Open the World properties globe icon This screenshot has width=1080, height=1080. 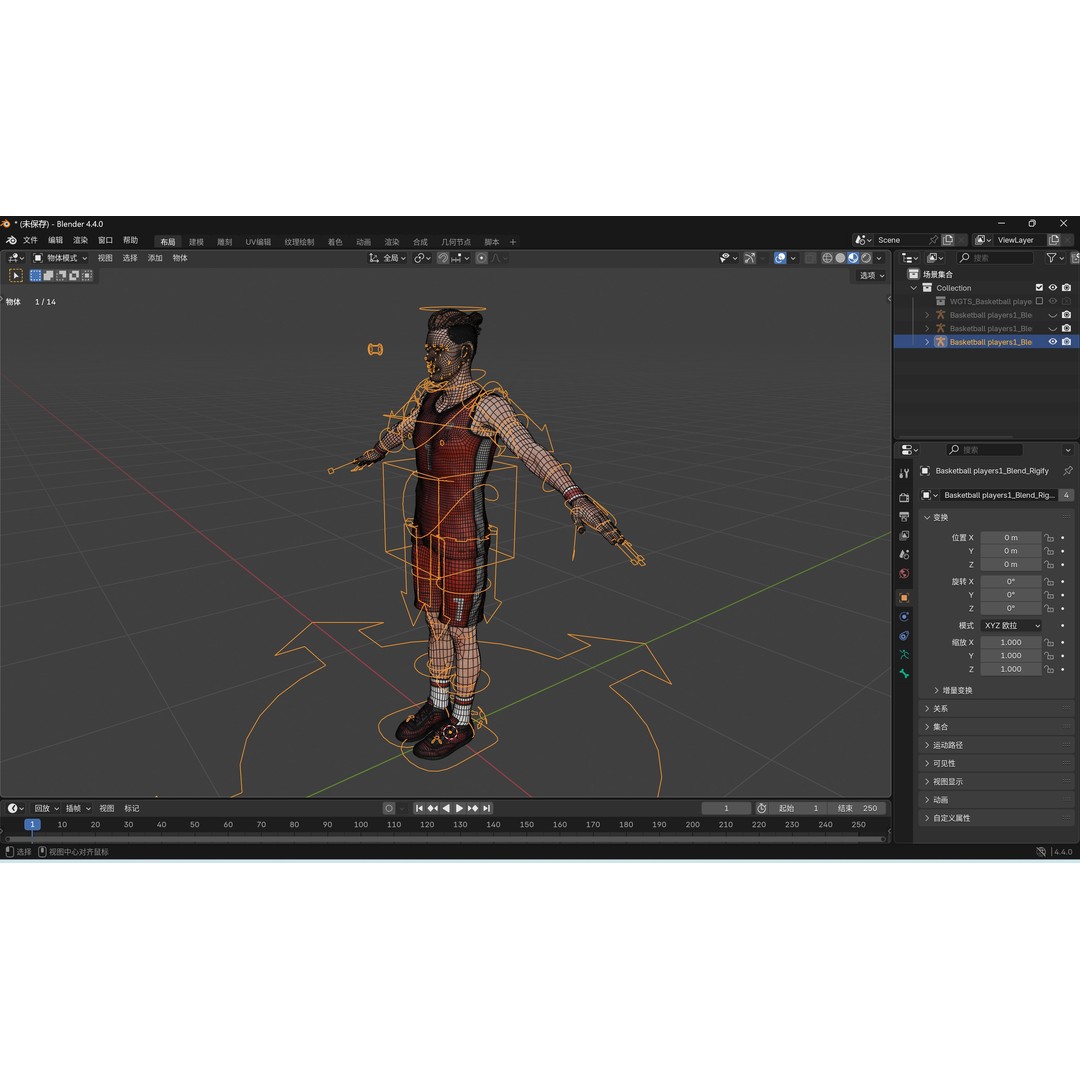click(904, 573)
